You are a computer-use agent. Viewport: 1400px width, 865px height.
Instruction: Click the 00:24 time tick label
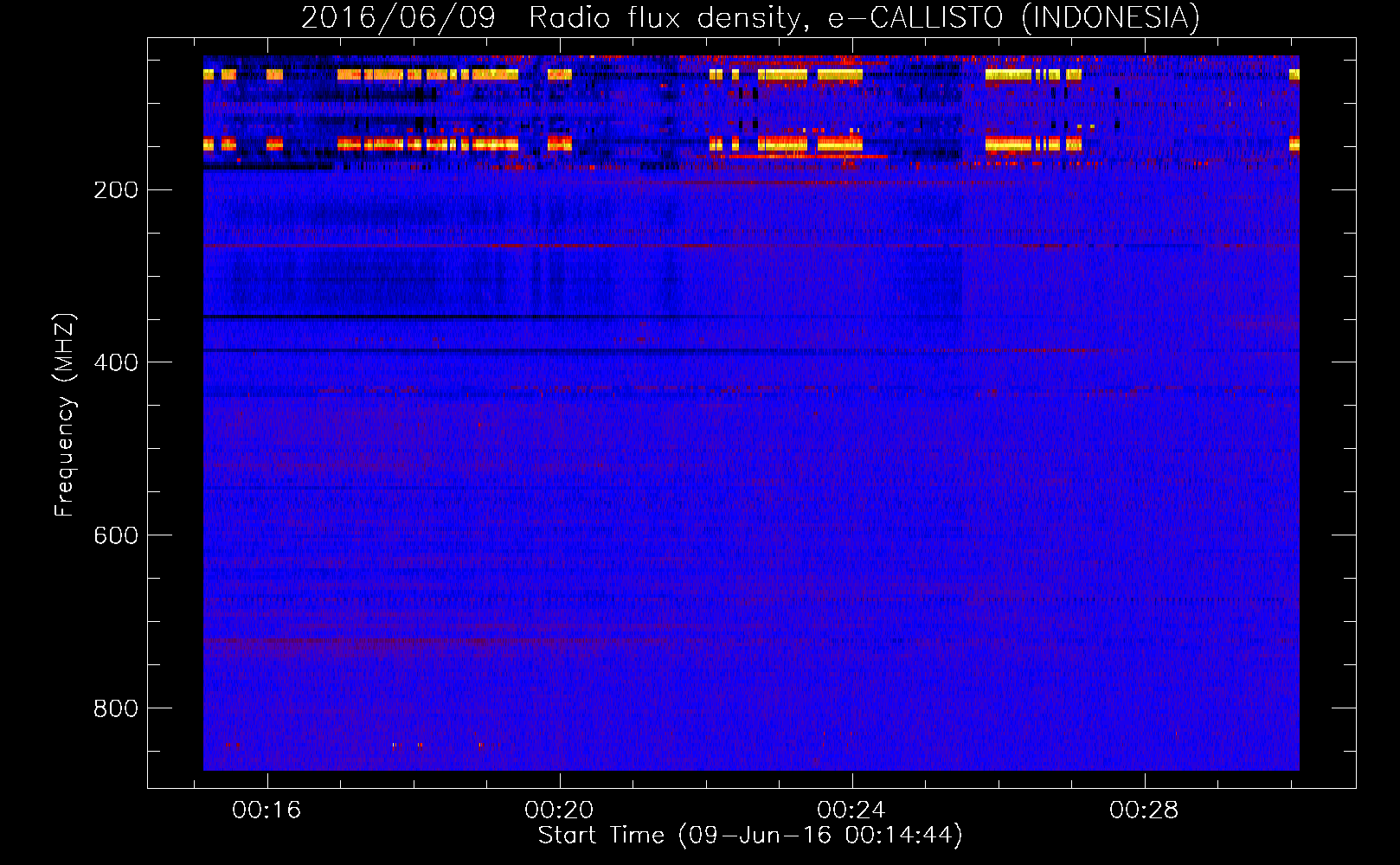(851, 811)
